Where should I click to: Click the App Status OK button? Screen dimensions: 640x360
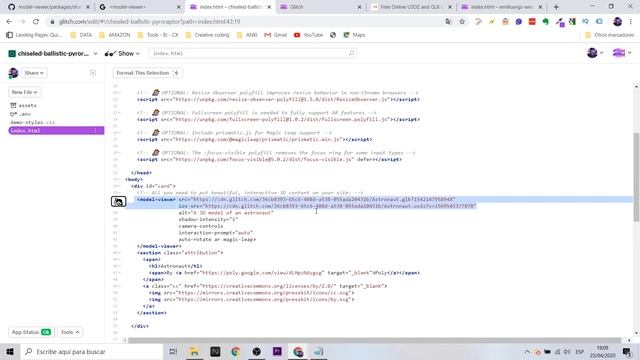pos(31,332)
